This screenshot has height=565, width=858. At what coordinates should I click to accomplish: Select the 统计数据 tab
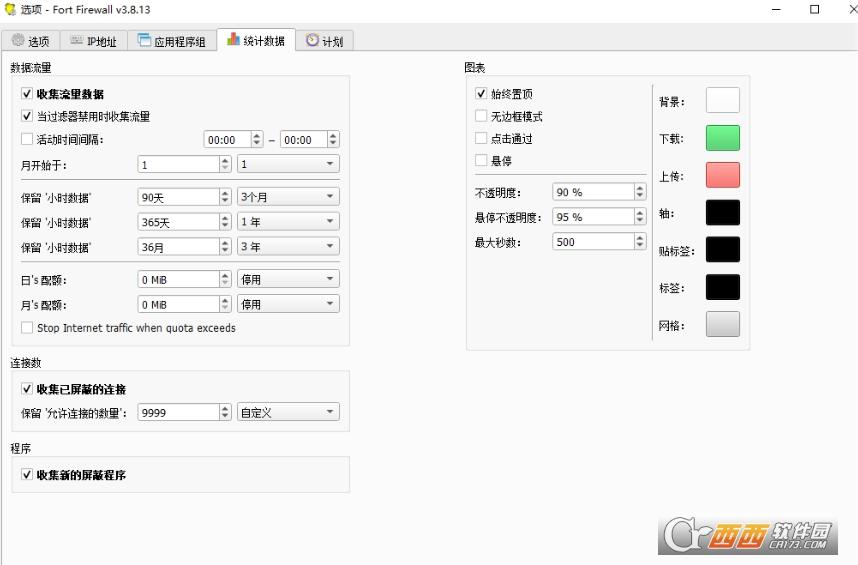click(256, 40)
